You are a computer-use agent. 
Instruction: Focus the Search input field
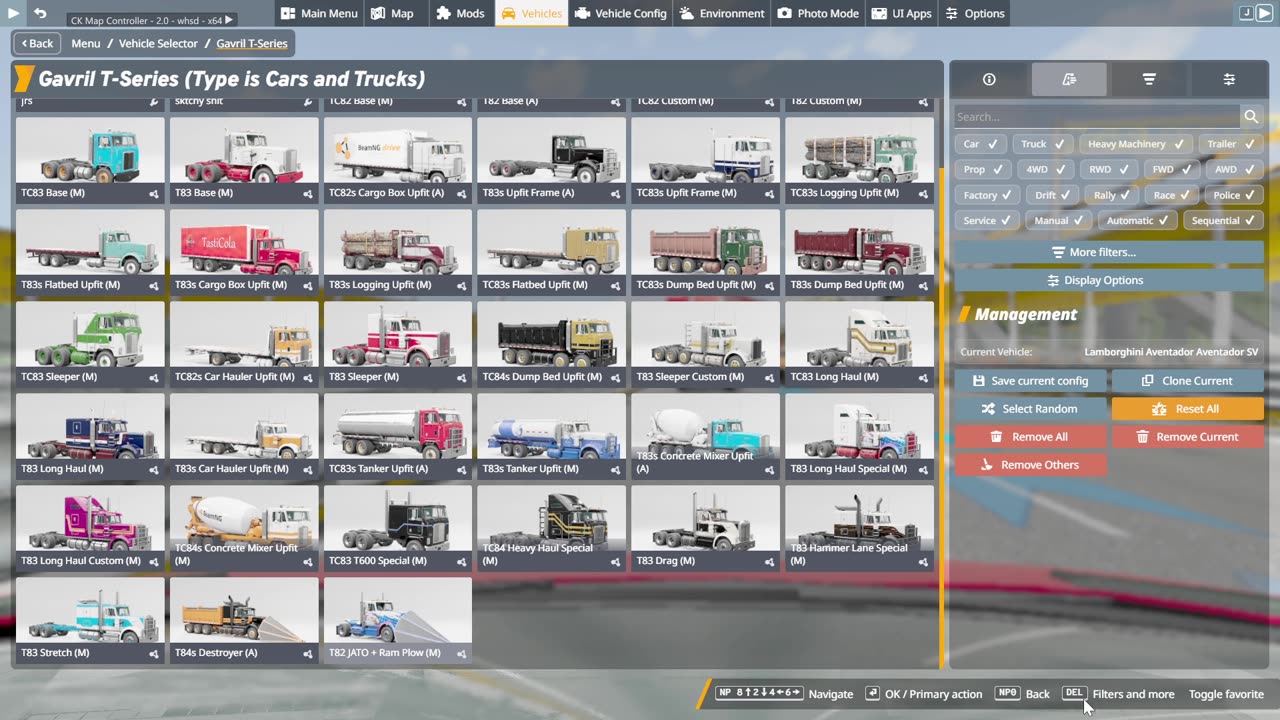pos(1097,117)
